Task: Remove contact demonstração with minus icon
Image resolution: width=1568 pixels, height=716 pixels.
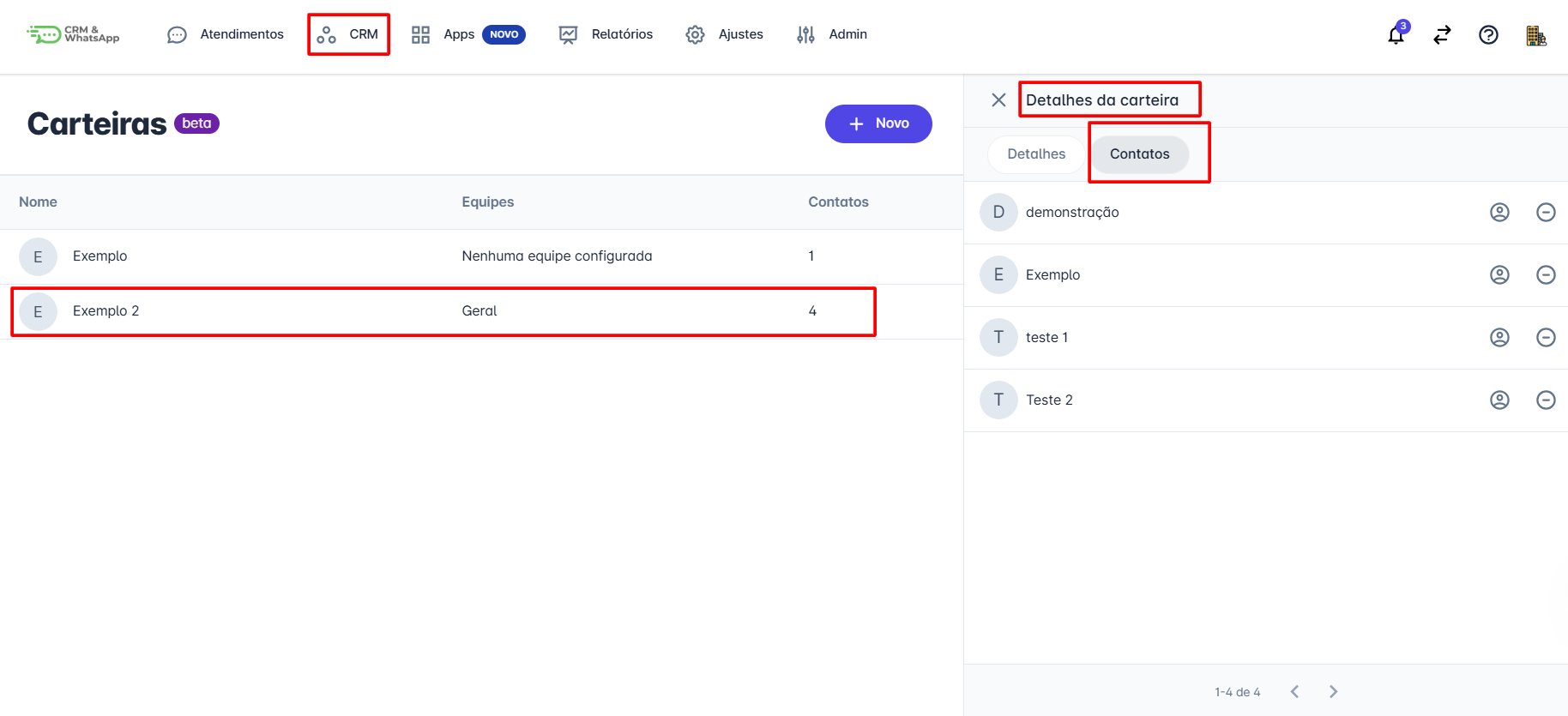Action: click(1546, 213)
